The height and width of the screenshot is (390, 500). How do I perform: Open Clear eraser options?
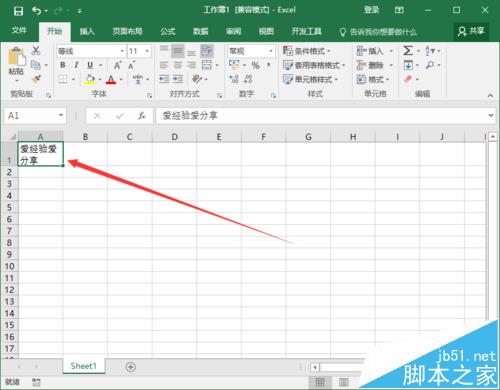coord(408,79)
